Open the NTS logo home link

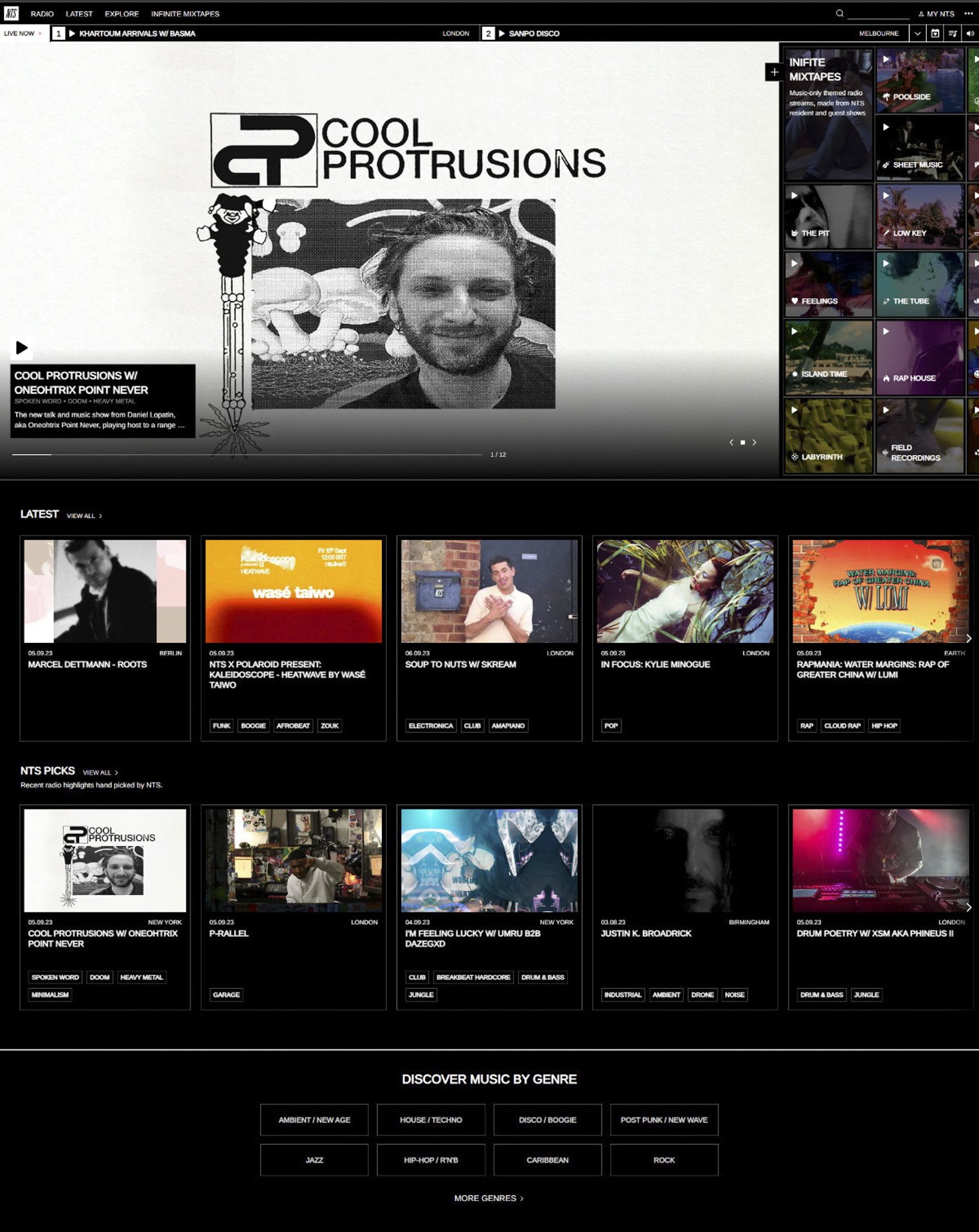click(x=12, y=13)
